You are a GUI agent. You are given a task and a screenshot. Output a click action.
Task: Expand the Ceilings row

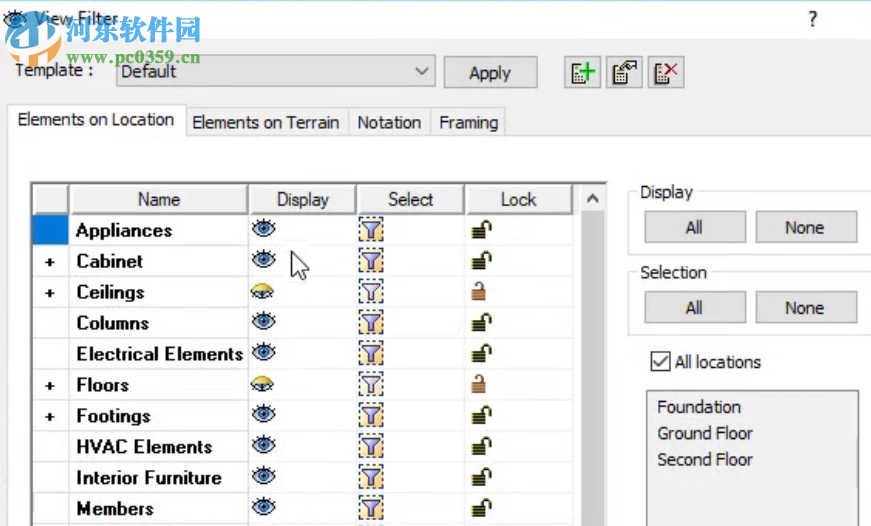click(x=50, y=293)
